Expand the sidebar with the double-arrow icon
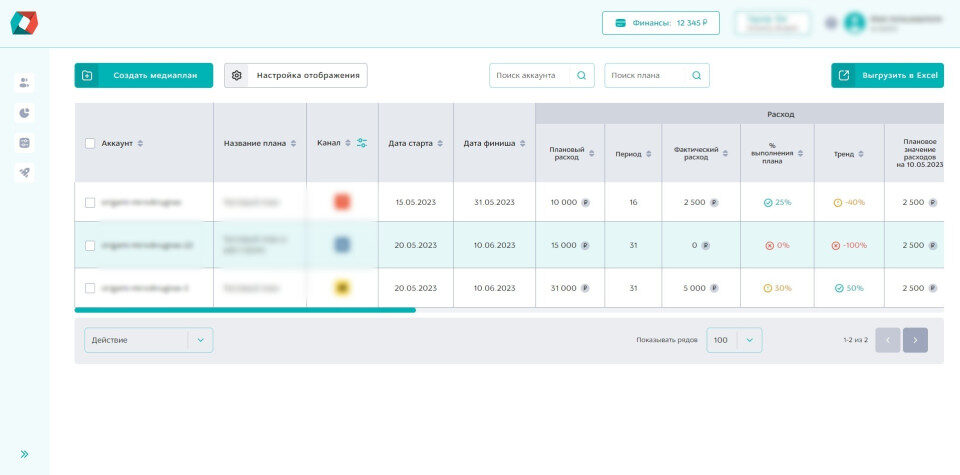The image size is (960, 475). coord(25,454)
